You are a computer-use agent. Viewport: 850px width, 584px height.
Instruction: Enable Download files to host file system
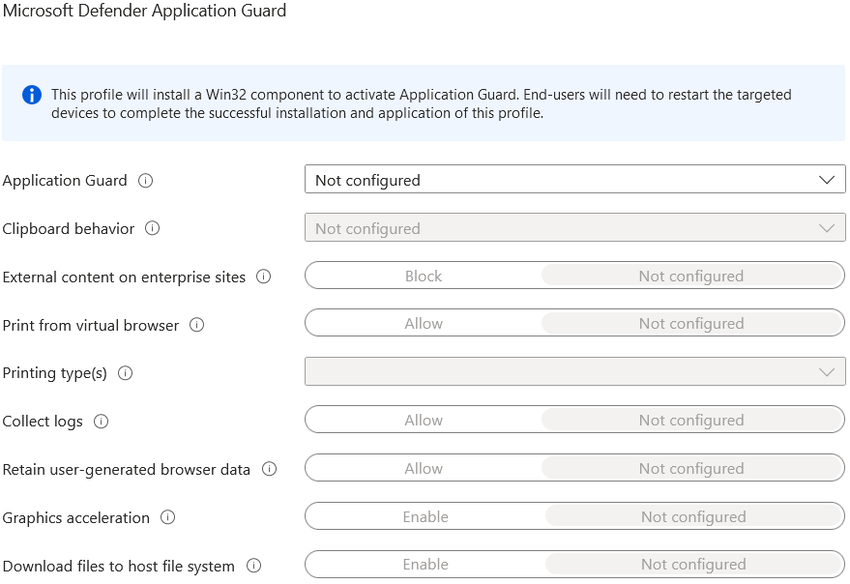pyautogui.click(x=425, y=564)
